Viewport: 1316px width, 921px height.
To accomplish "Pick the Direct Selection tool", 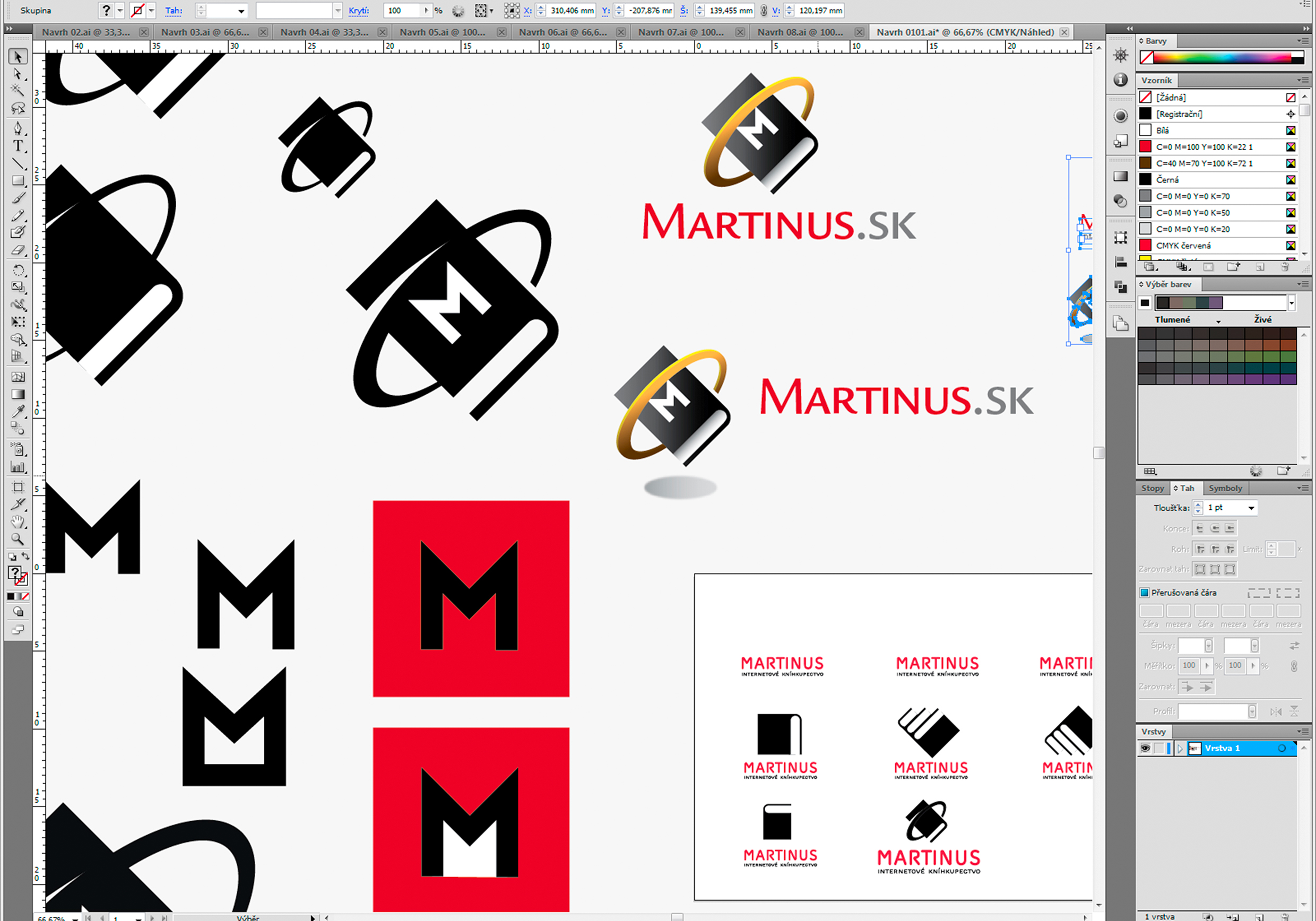I will (18, 74).
